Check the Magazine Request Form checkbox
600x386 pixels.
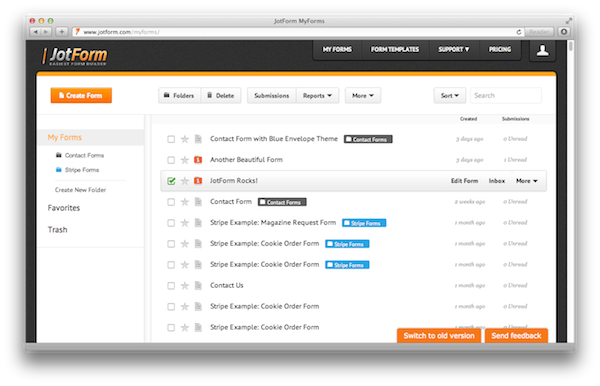pos(171,223)
